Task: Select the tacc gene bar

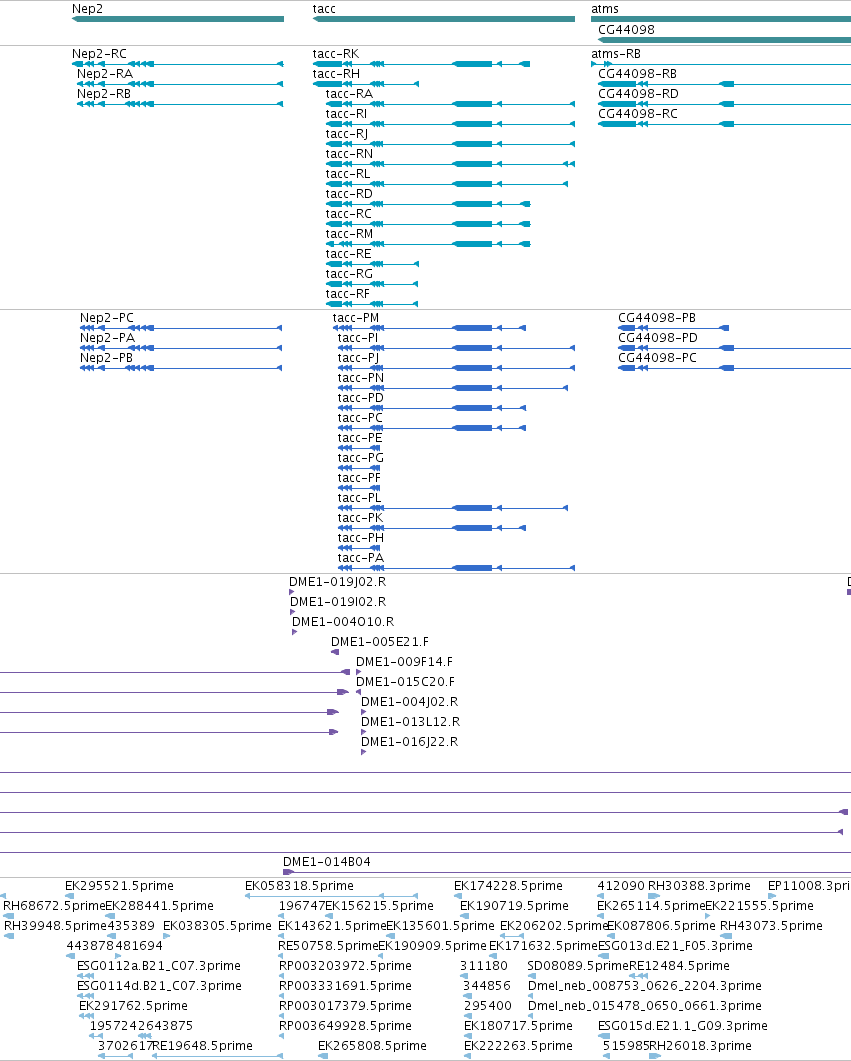Action: click(x=444, y=19)
